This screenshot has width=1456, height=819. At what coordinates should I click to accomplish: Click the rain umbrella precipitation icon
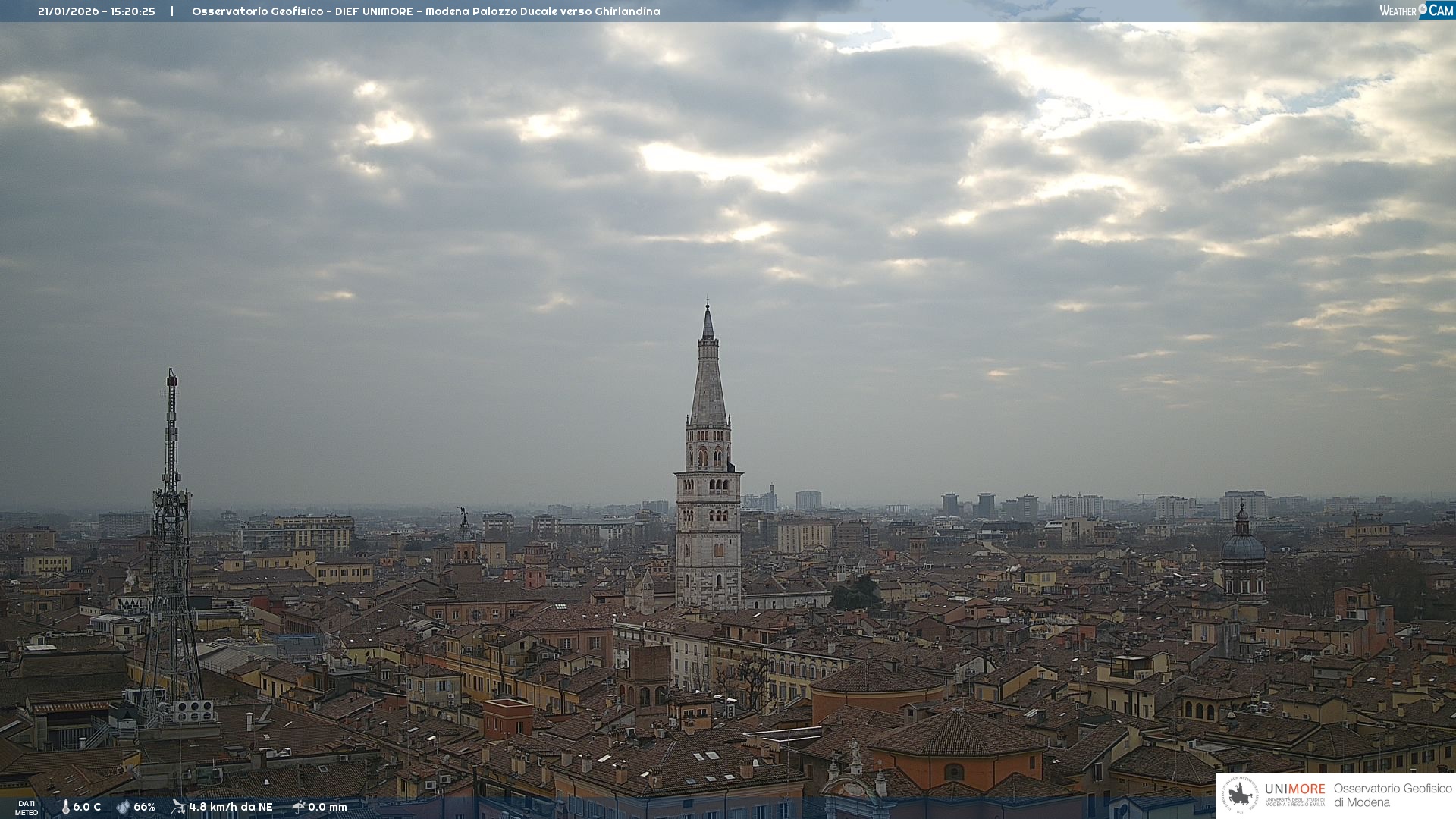pos(299,807)
